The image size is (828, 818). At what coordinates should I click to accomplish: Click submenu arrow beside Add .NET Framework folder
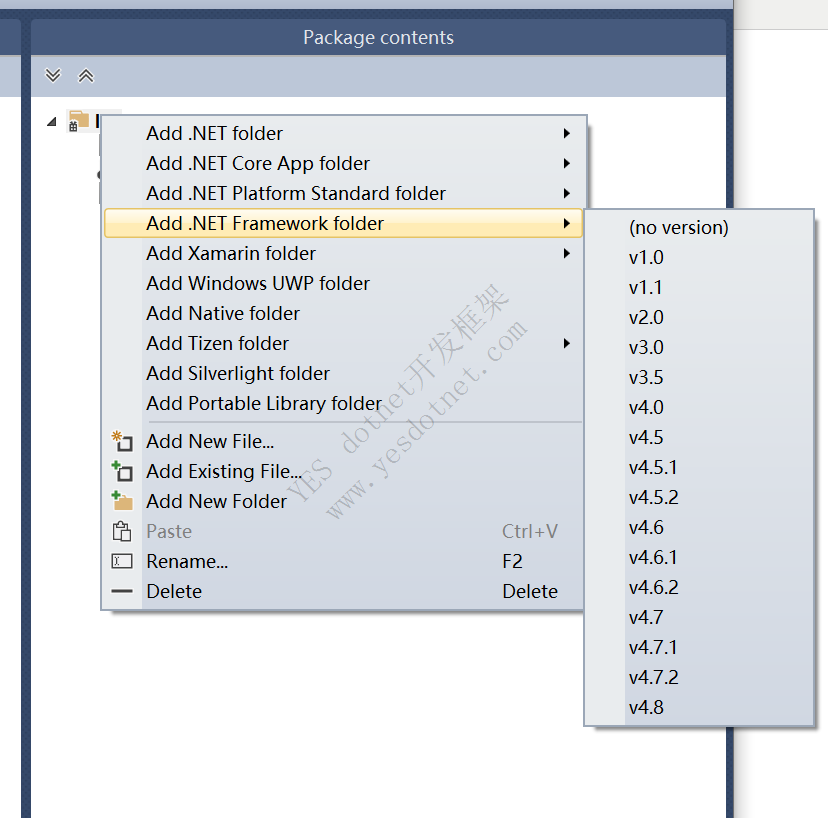(567, 223)
